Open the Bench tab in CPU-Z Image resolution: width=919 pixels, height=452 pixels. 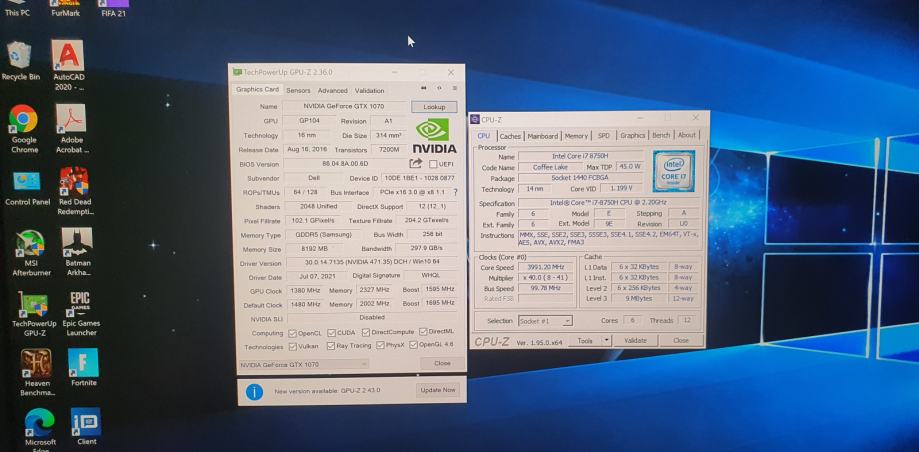click(x=661, y=135)
